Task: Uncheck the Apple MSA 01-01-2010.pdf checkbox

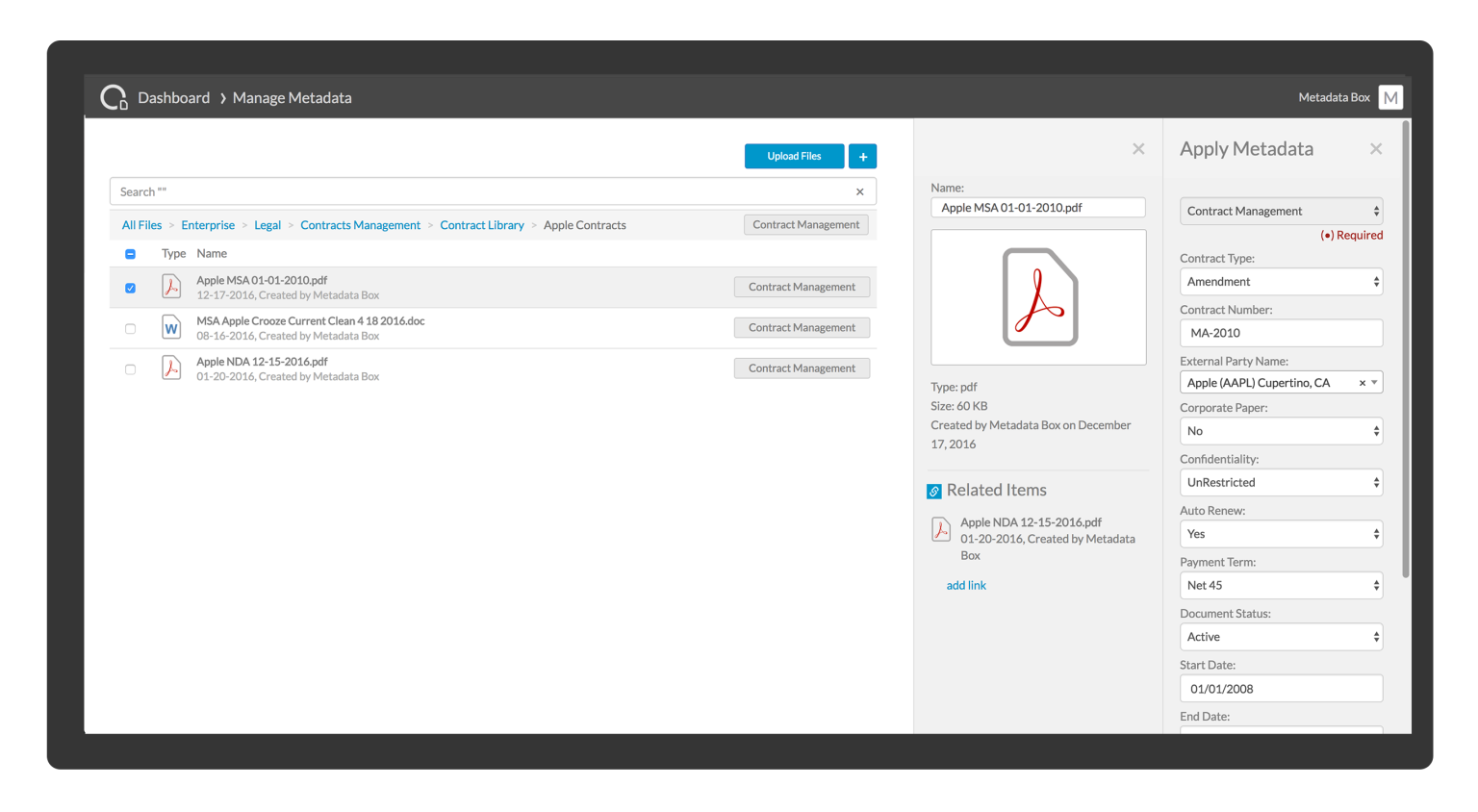Action: (130, 287)
